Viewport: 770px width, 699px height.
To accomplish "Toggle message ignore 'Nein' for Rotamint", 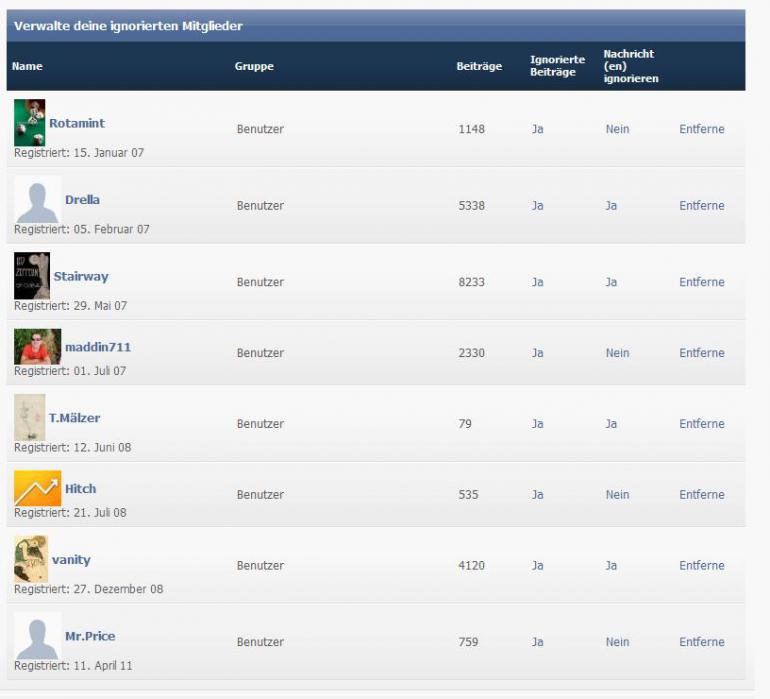I will (617, 129).
